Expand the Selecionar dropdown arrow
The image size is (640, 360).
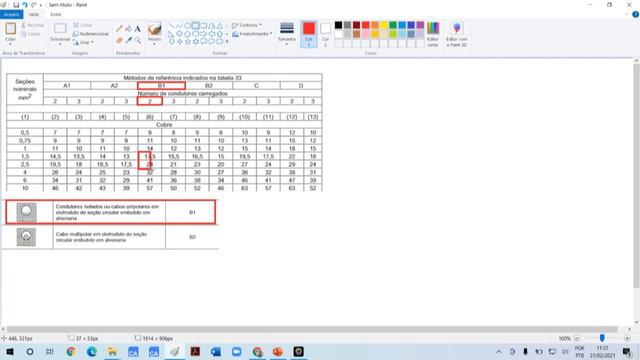[x=60, y=44]
